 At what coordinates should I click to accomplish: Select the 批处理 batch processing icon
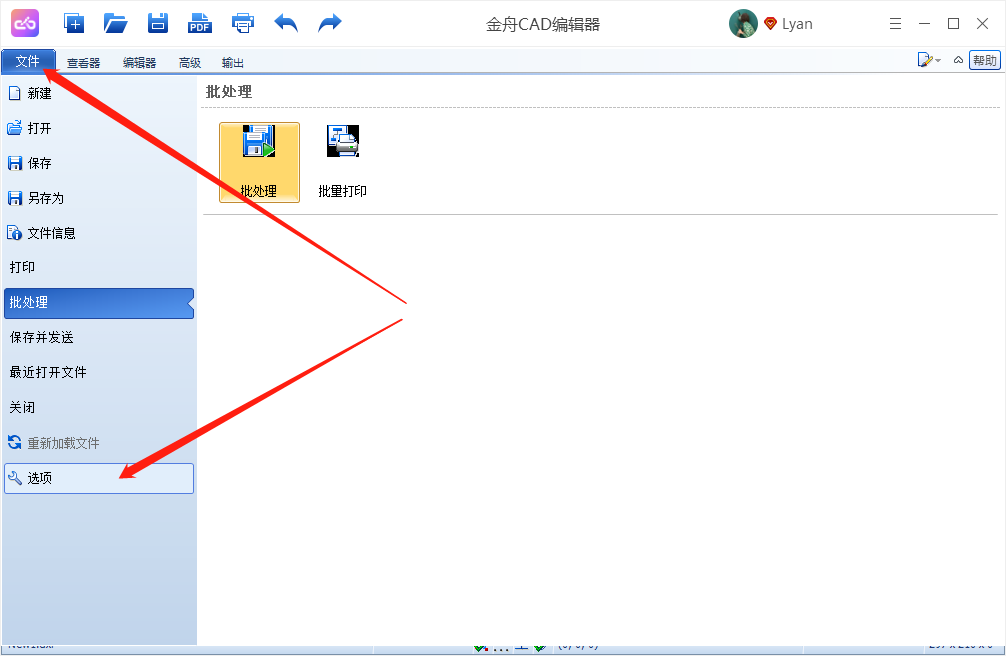coord(259,162)
